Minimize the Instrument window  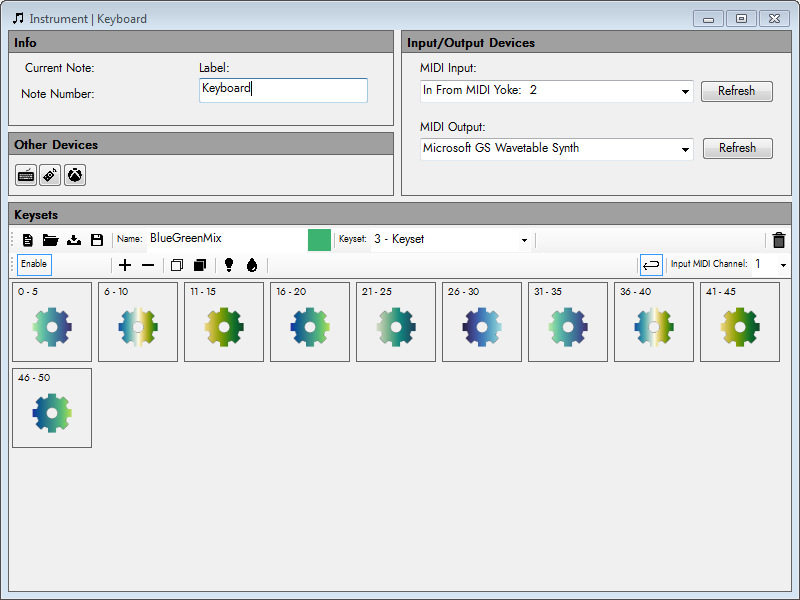pyautogui.click(x=708, y=19)
